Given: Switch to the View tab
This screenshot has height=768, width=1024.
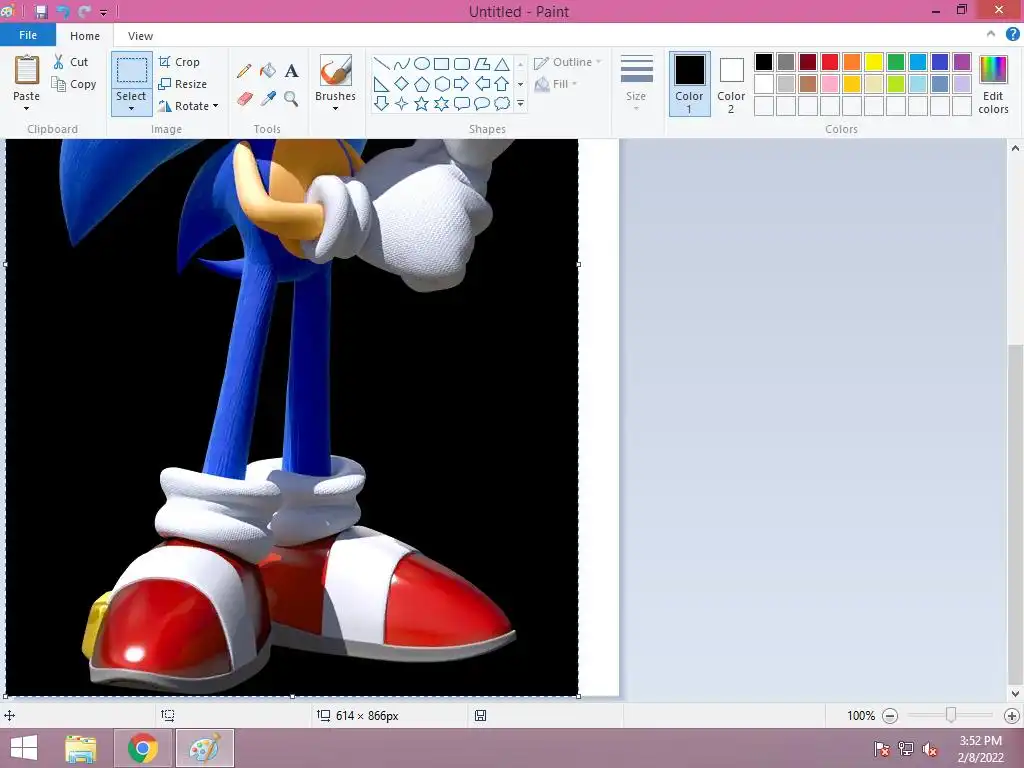Looking at the screenshot, I should pos(140,36).
